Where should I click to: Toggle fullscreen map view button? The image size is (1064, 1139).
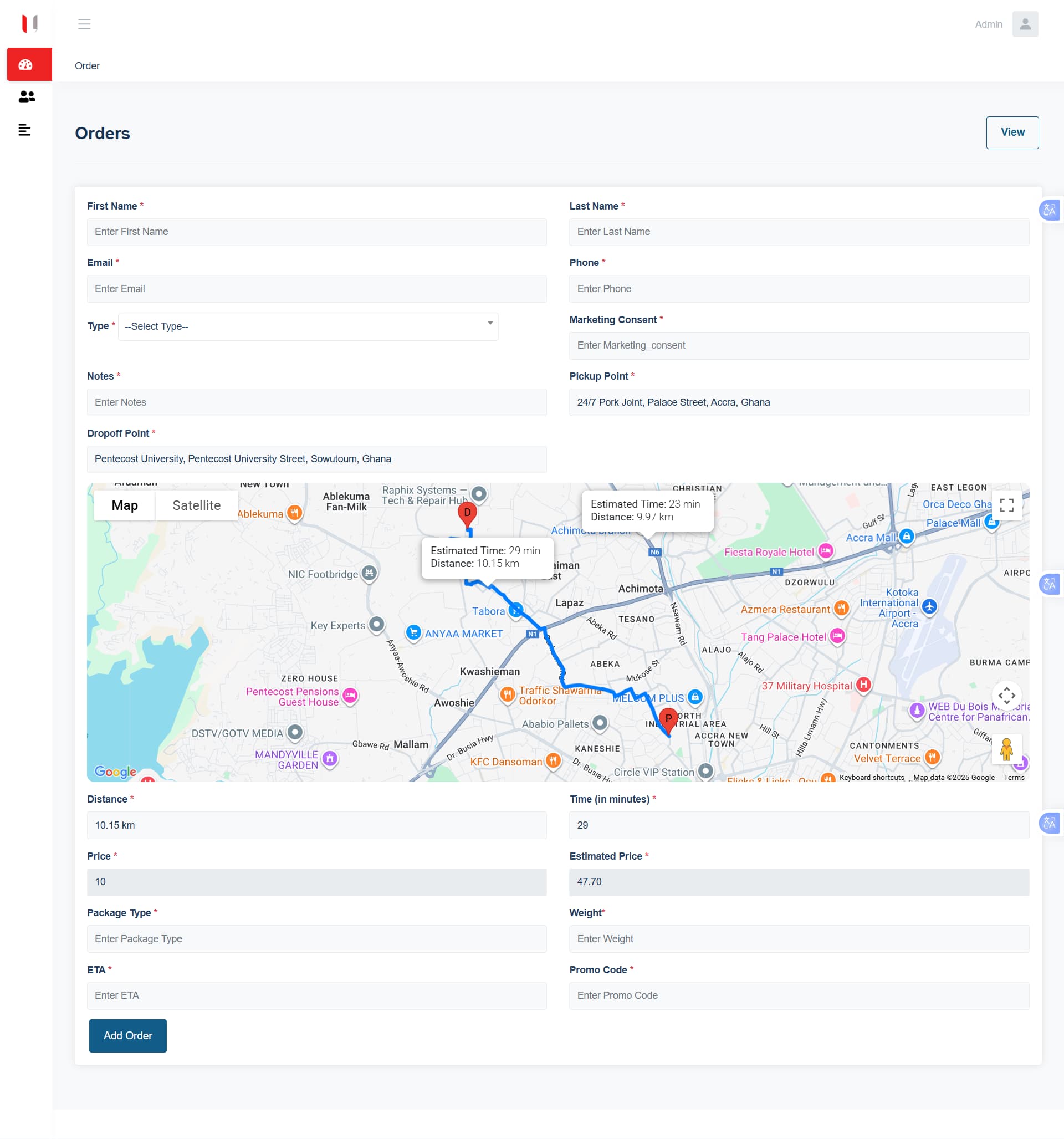point(1006,505)
